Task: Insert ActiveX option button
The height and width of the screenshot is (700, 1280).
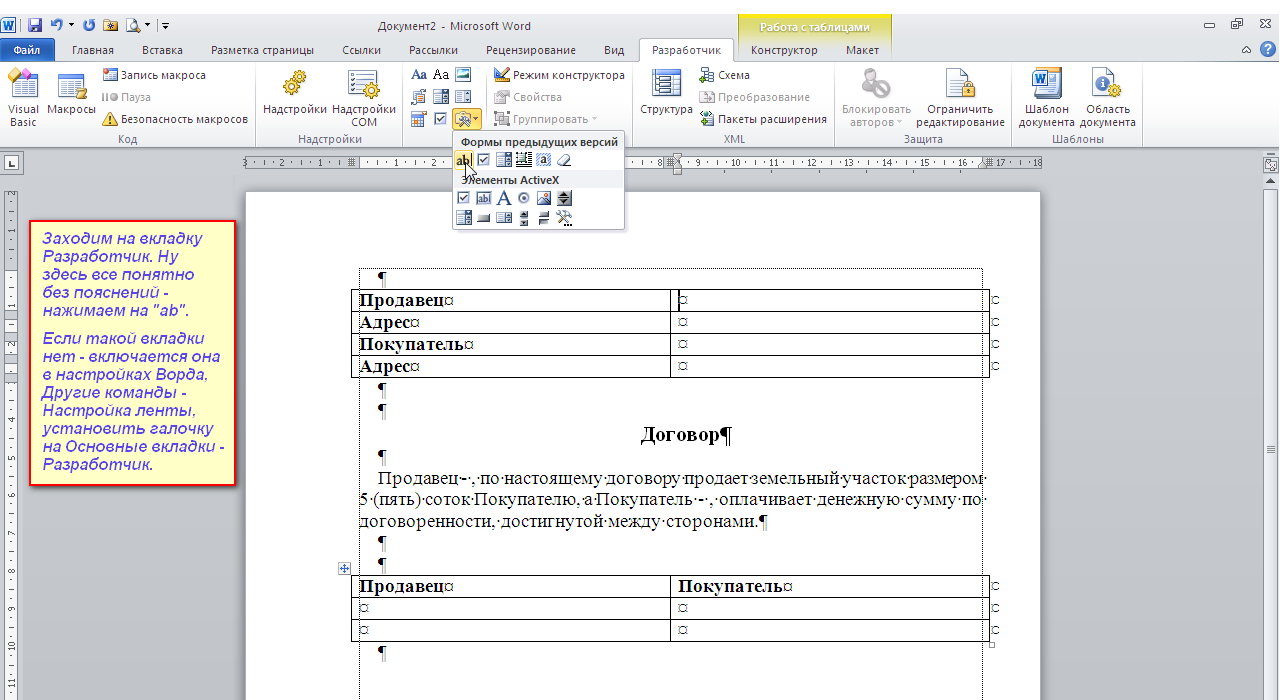Action: point(523,198)
